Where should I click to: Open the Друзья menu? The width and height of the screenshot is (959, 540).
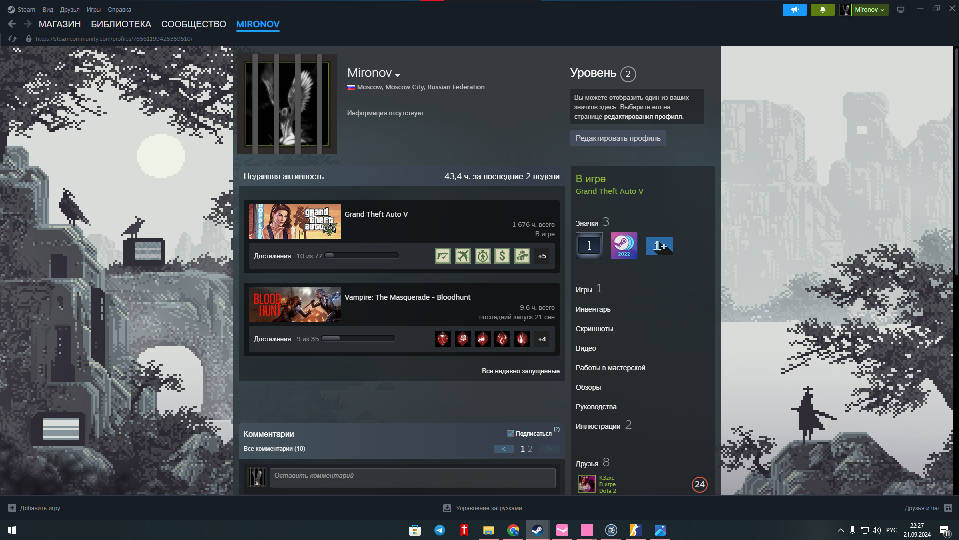(x=70, y=9)
